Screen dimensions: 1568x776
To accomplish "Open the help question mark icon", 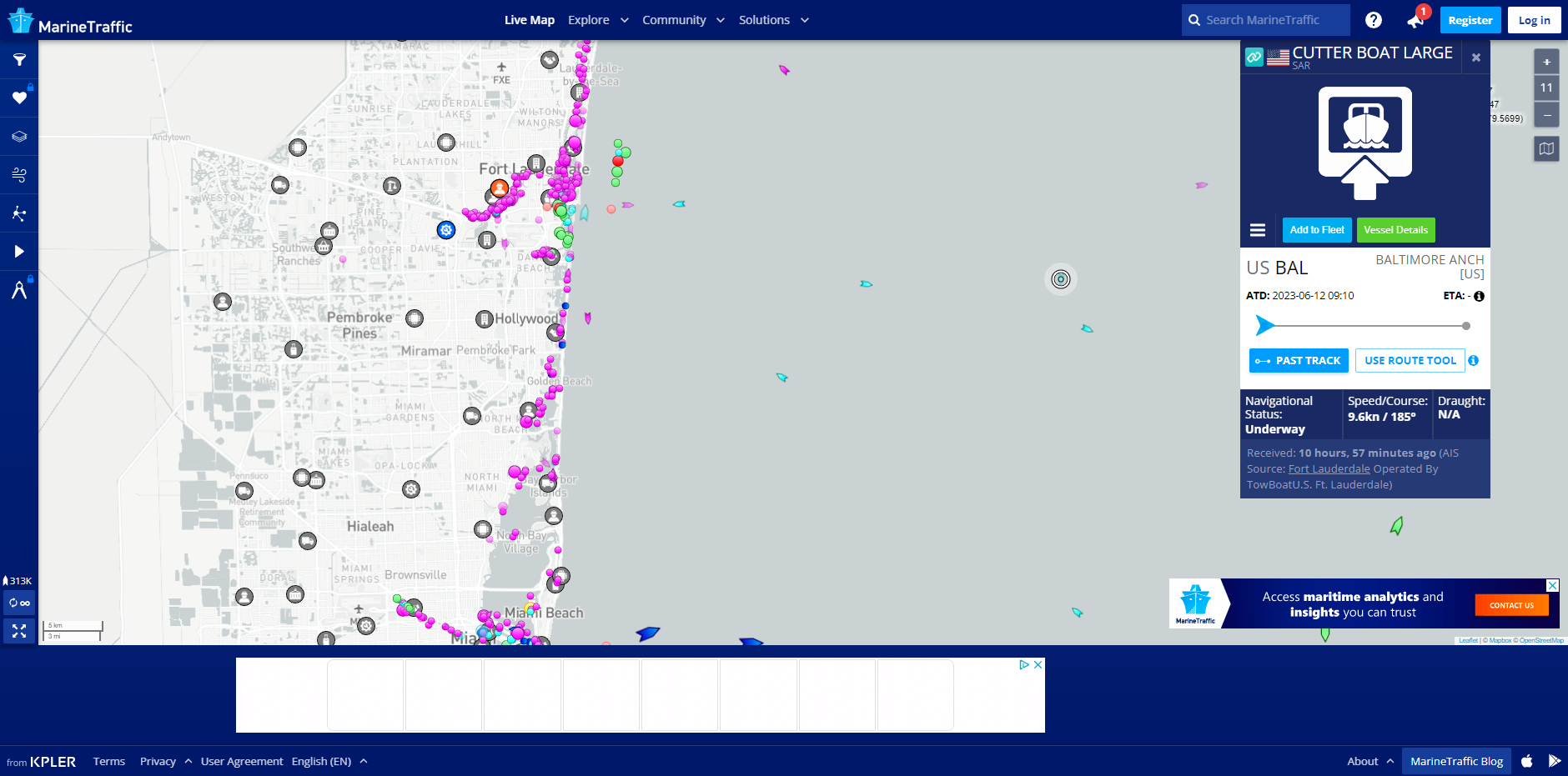I will tap(1374, 20).
